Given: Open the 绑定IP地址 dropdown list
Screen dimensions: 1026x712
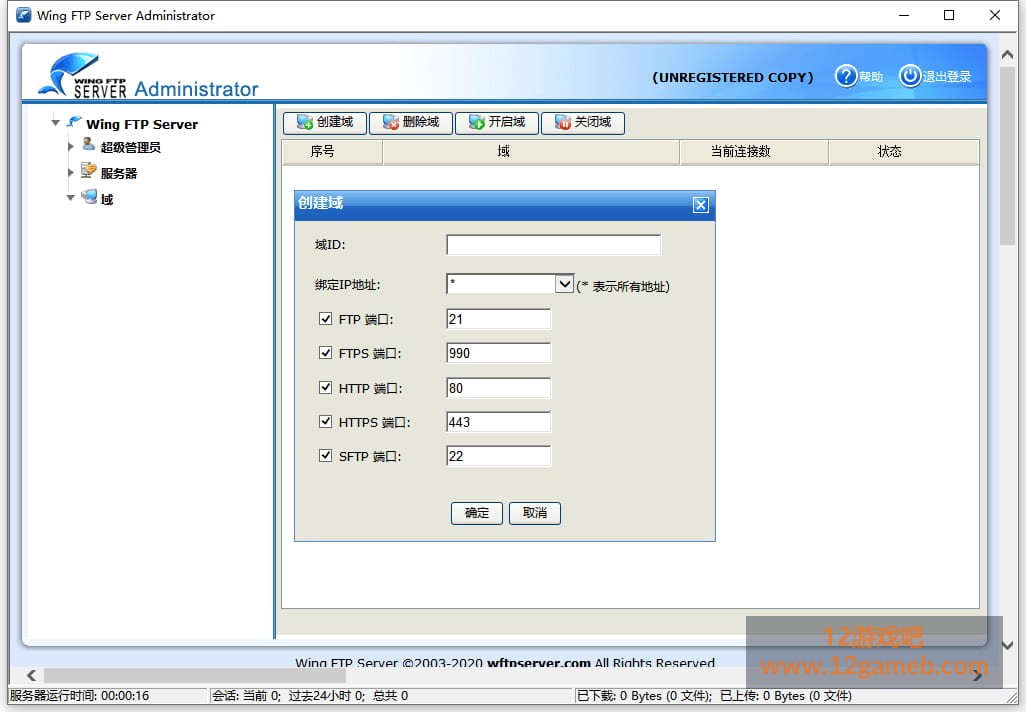Looking at the screenshot, I should click(x=564, y=284).
